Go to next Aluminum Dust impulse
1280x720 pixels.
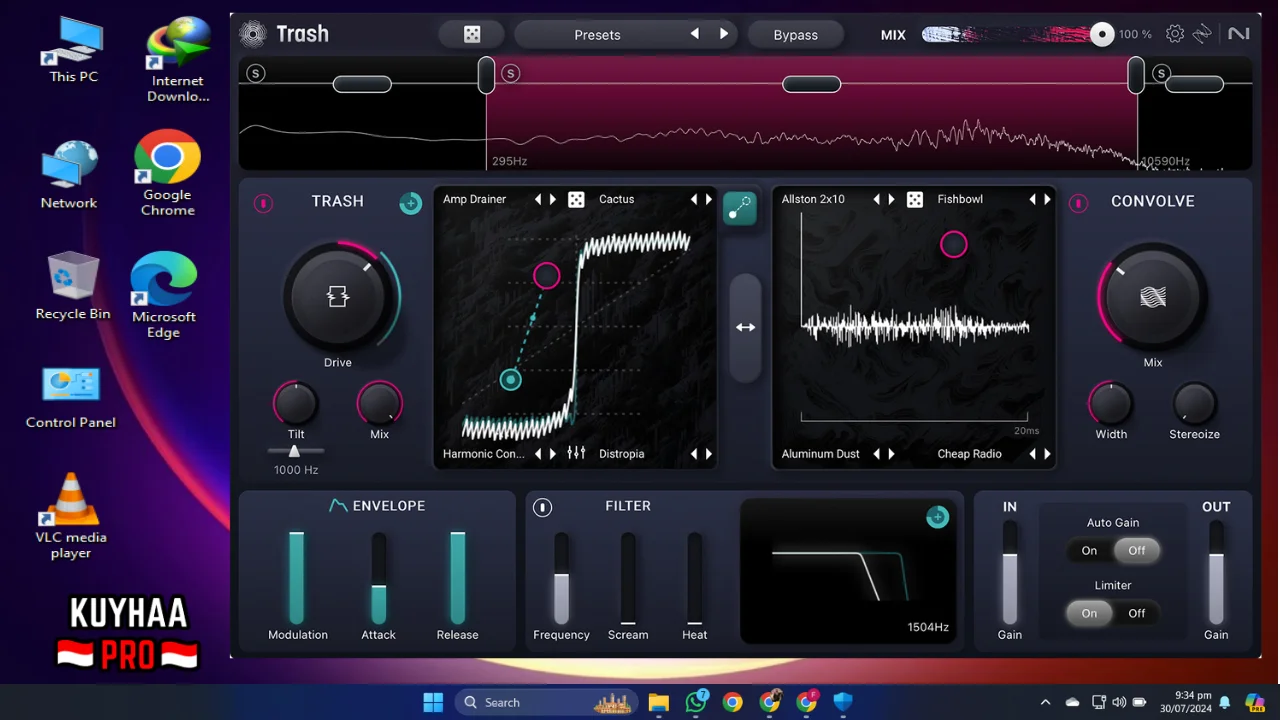click(891, 454)
